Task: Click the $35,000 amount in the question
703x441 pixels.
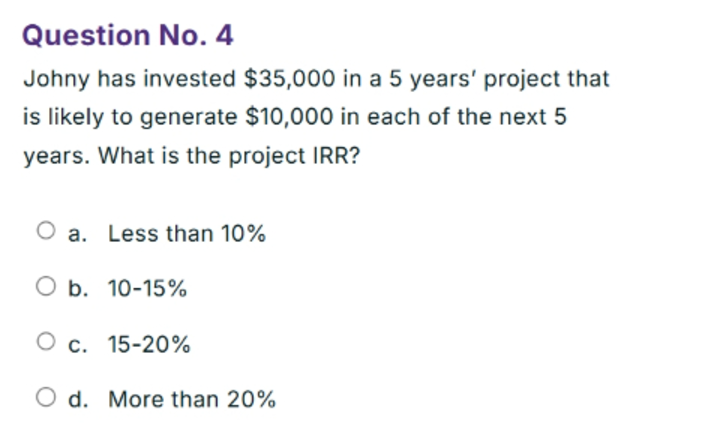Action: point(289,78)
